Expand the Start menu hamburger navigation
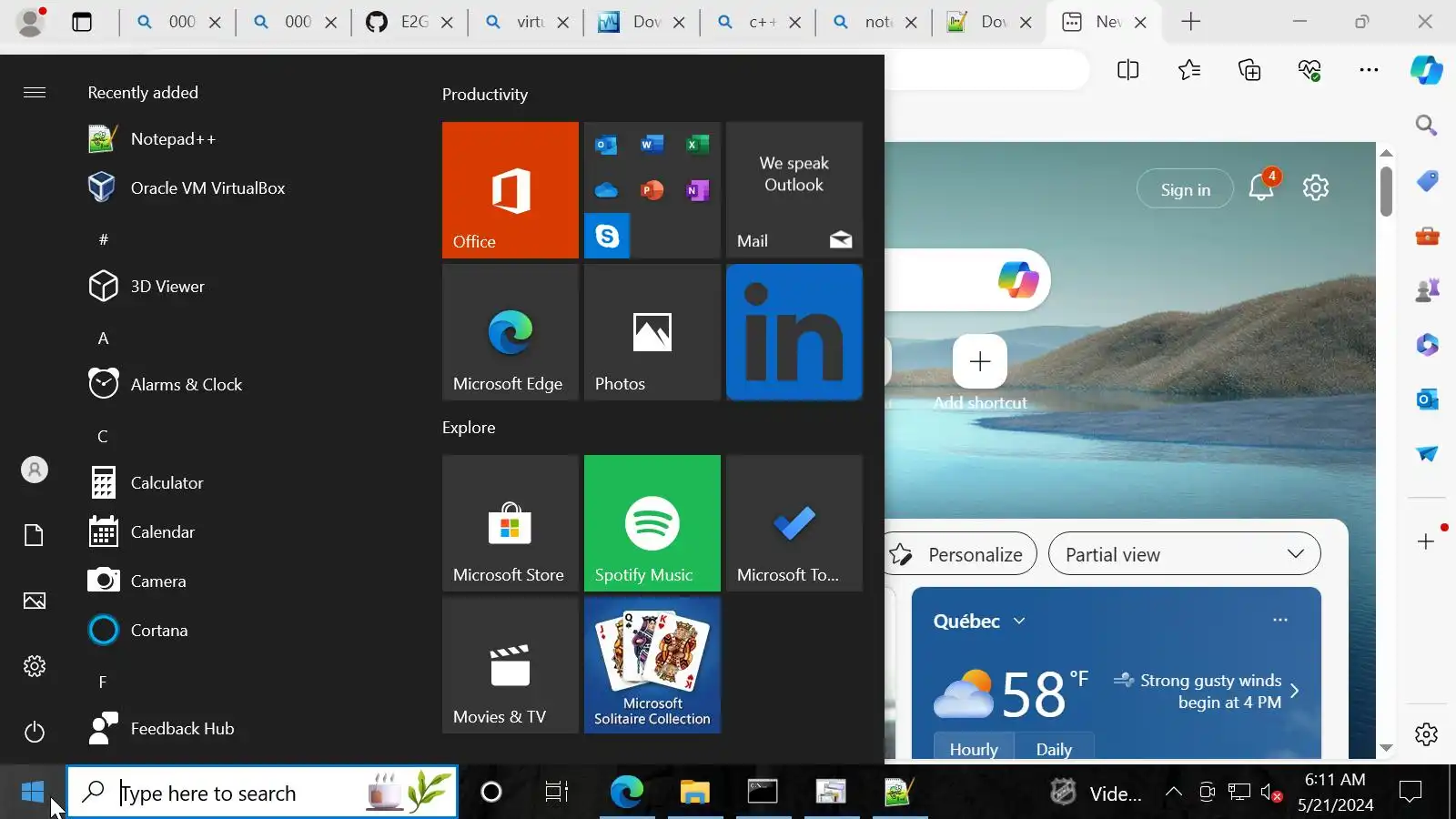Screen dimensions: 1456x819 (x=35, y=92)
